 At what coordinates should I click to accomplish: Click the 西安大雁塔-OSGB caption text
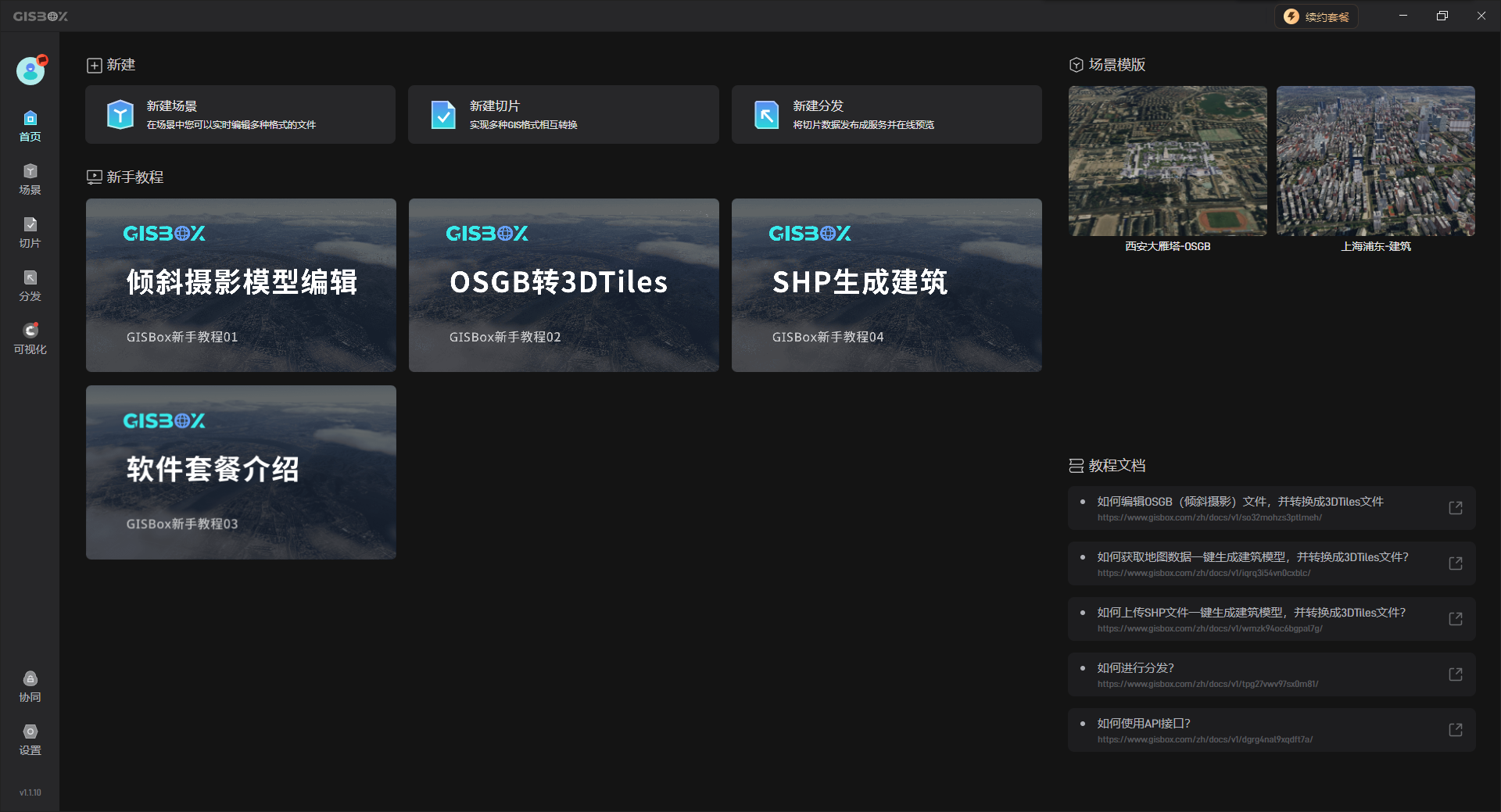coord(1168,246)
